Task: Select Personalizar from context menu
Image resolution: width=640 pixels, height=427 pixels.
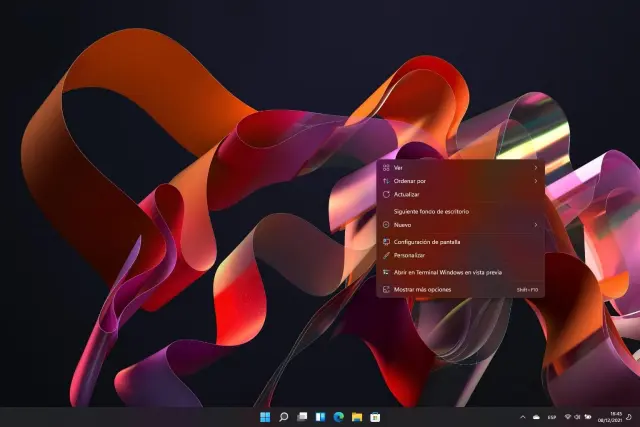Action: (410, 255)
